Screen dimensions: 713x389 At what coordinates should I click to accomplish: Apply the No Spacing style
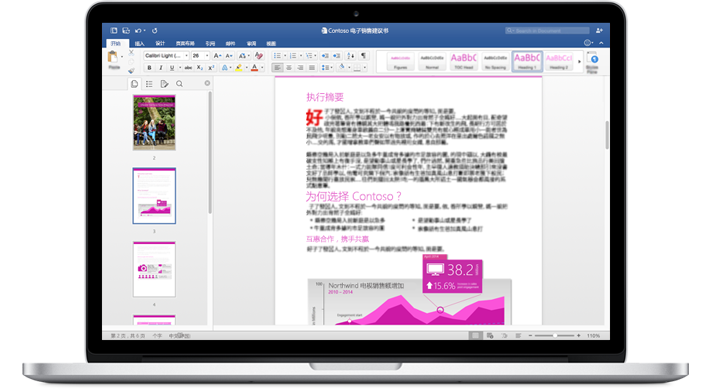495,61
